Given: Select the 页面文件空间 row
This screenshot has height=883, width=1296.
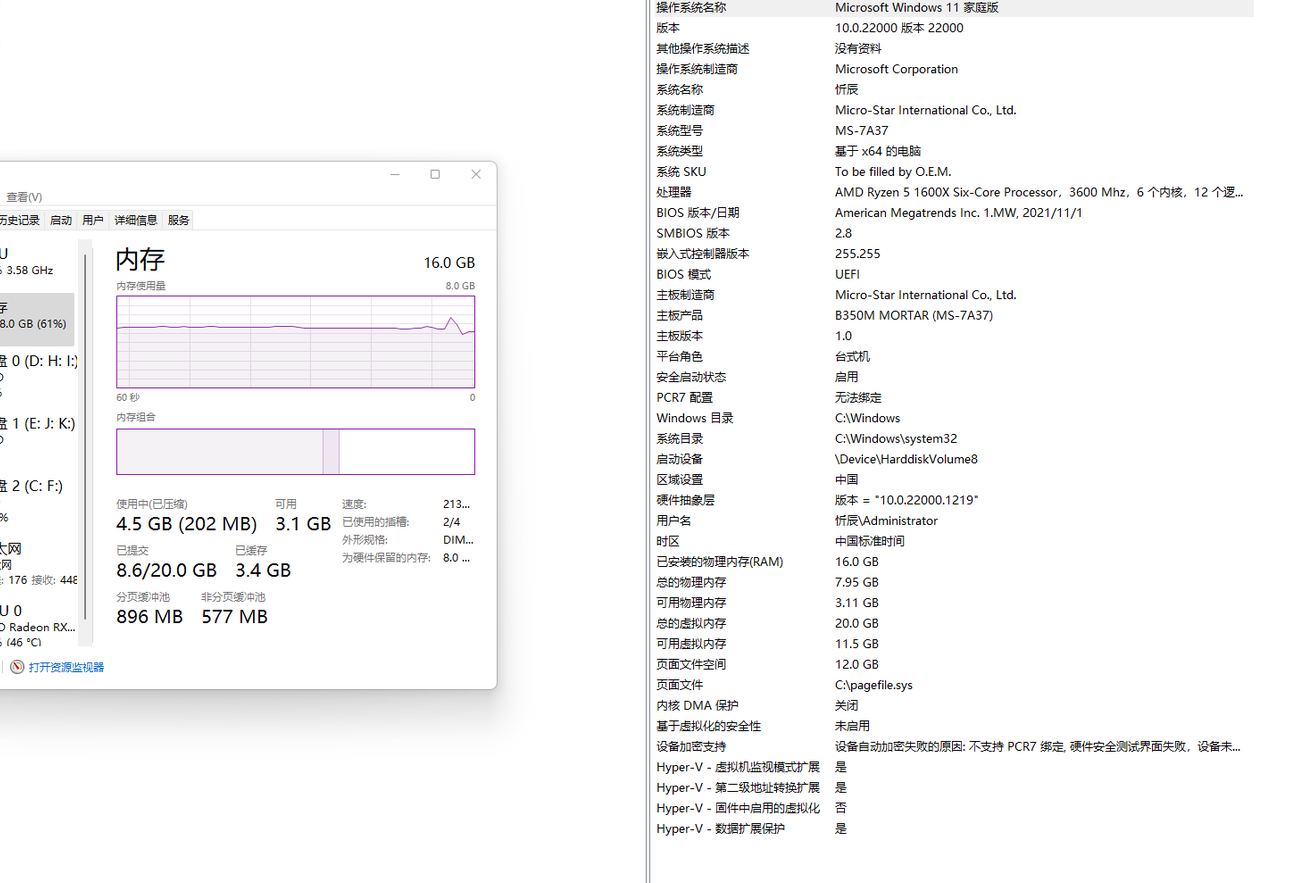Looking at the screenshot, I should coord(952,664).
